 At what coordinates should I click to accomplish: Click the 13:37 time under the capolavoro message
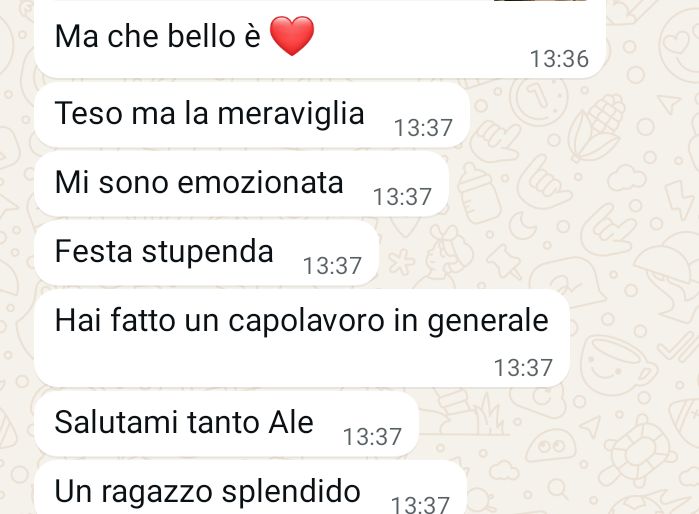coord(523,368)
